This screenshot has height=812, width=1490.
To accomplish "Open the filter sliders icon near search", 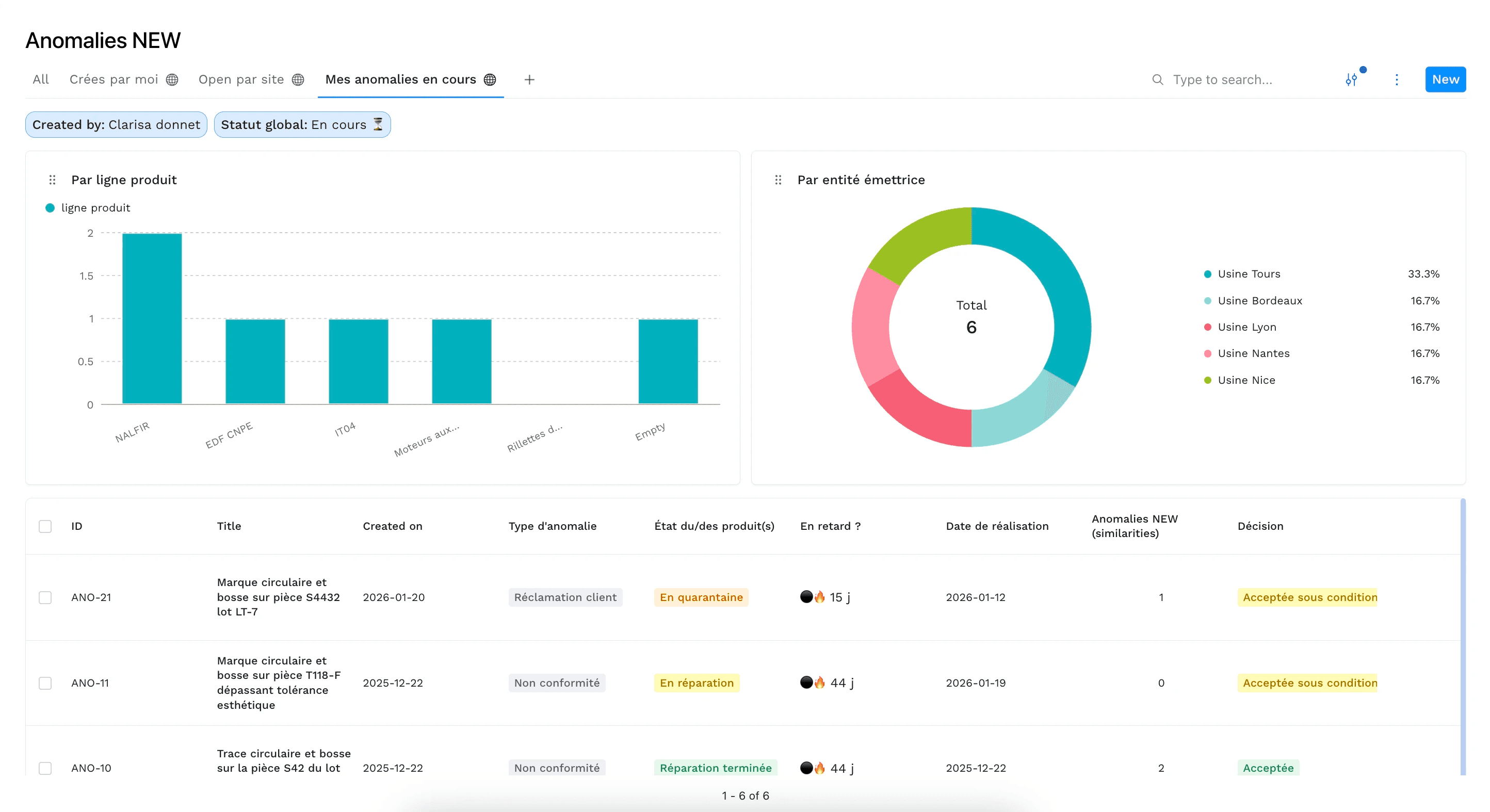I will 1353,79.
